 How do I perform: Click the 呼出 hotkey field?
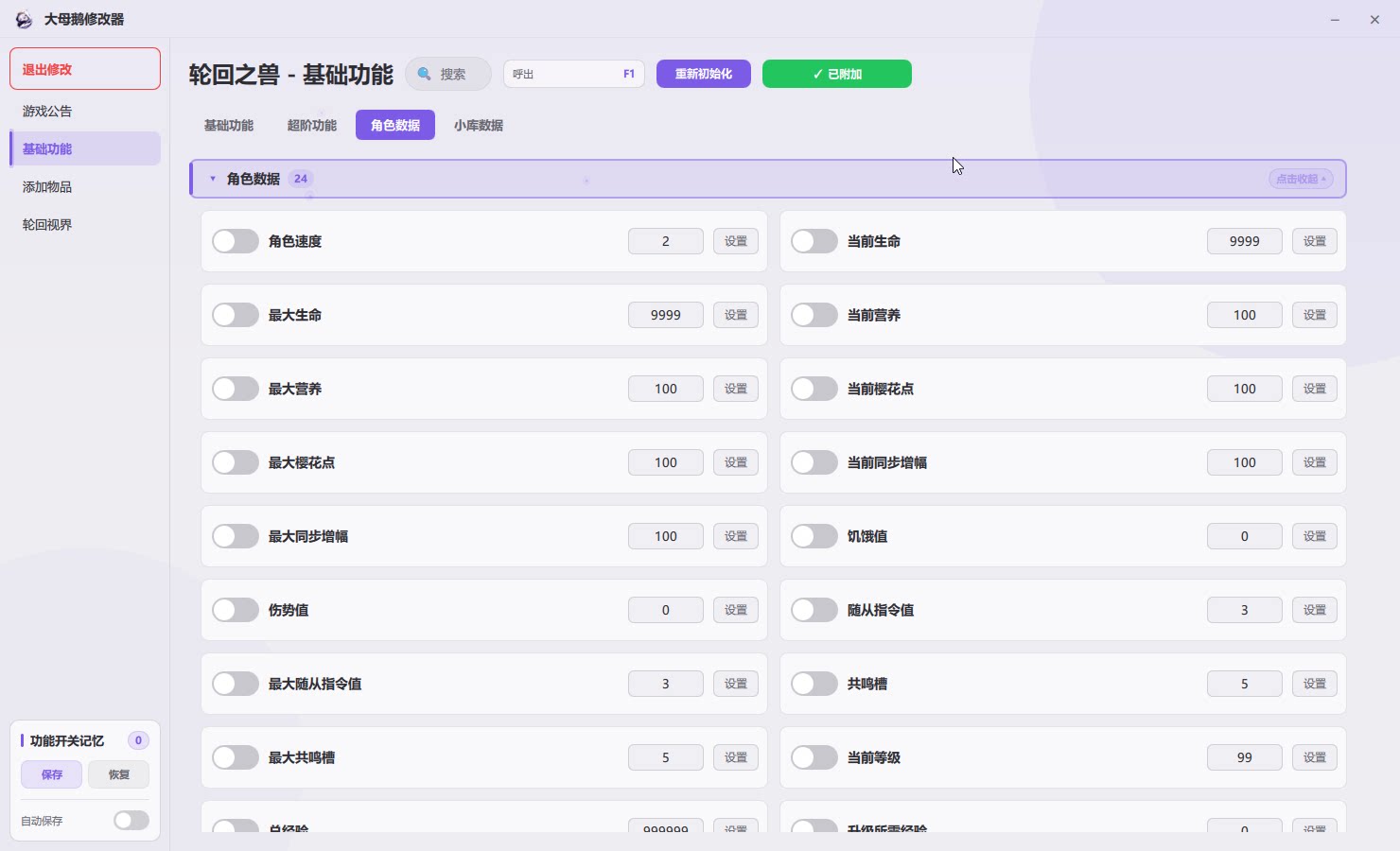pyautogui.click(x=574, y=74)
